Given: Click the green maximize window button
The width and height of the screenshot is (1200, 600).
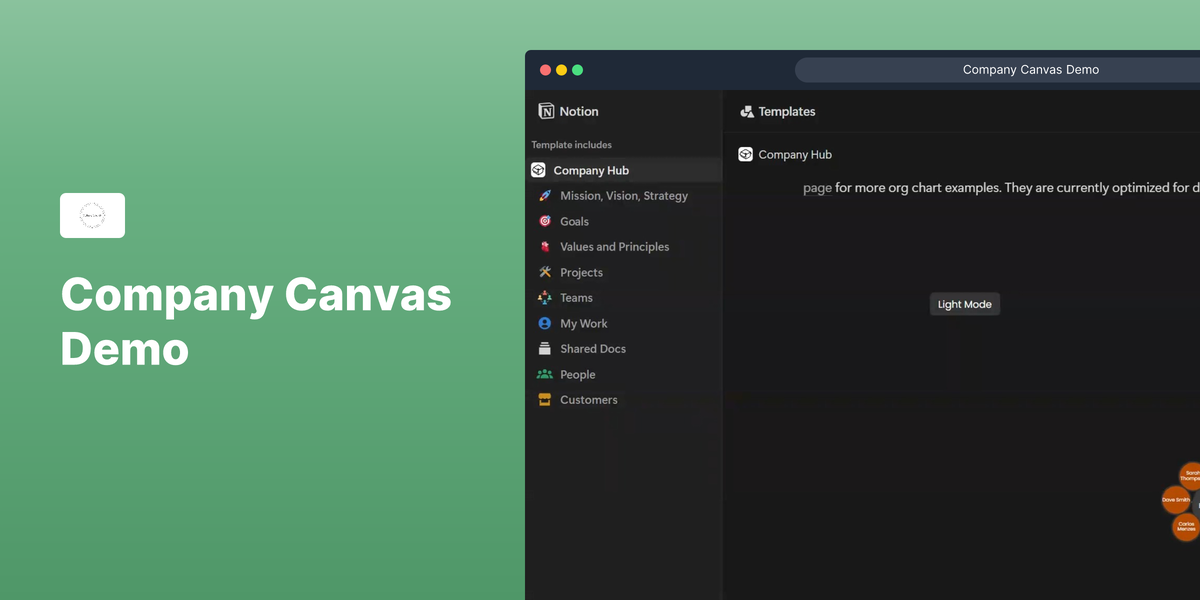Looking at the screenshot, I should [577, 70].
